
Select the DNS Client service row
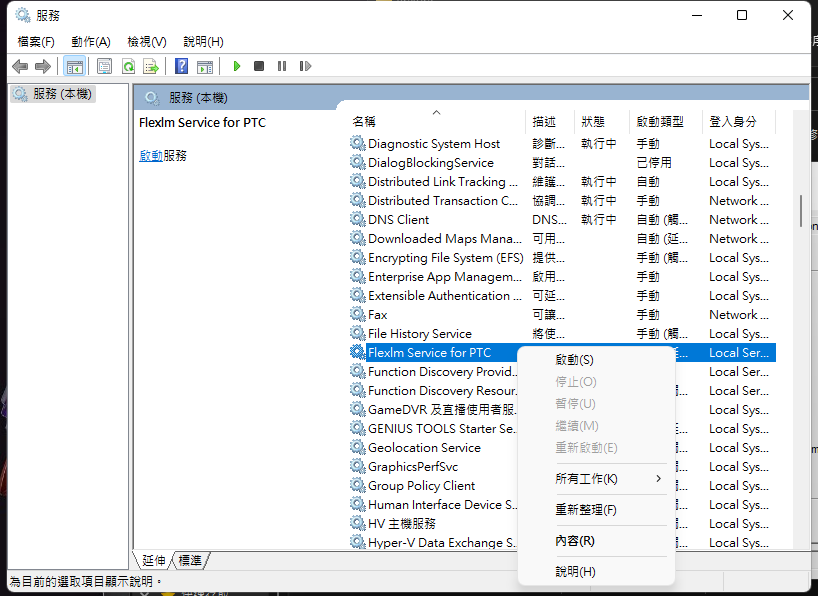pyautogui.click(x=398, y=220)
